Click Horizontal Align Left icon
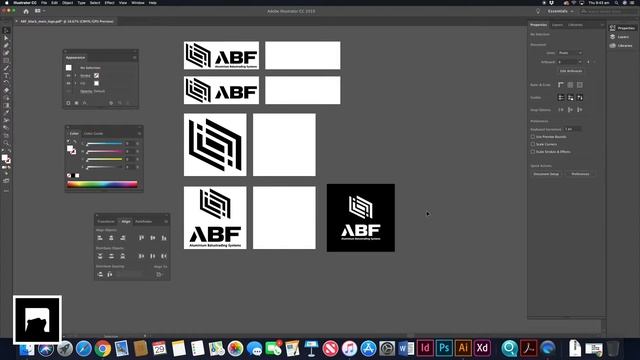The width and height of the screenshot is (640, 360). coord(100,238)
